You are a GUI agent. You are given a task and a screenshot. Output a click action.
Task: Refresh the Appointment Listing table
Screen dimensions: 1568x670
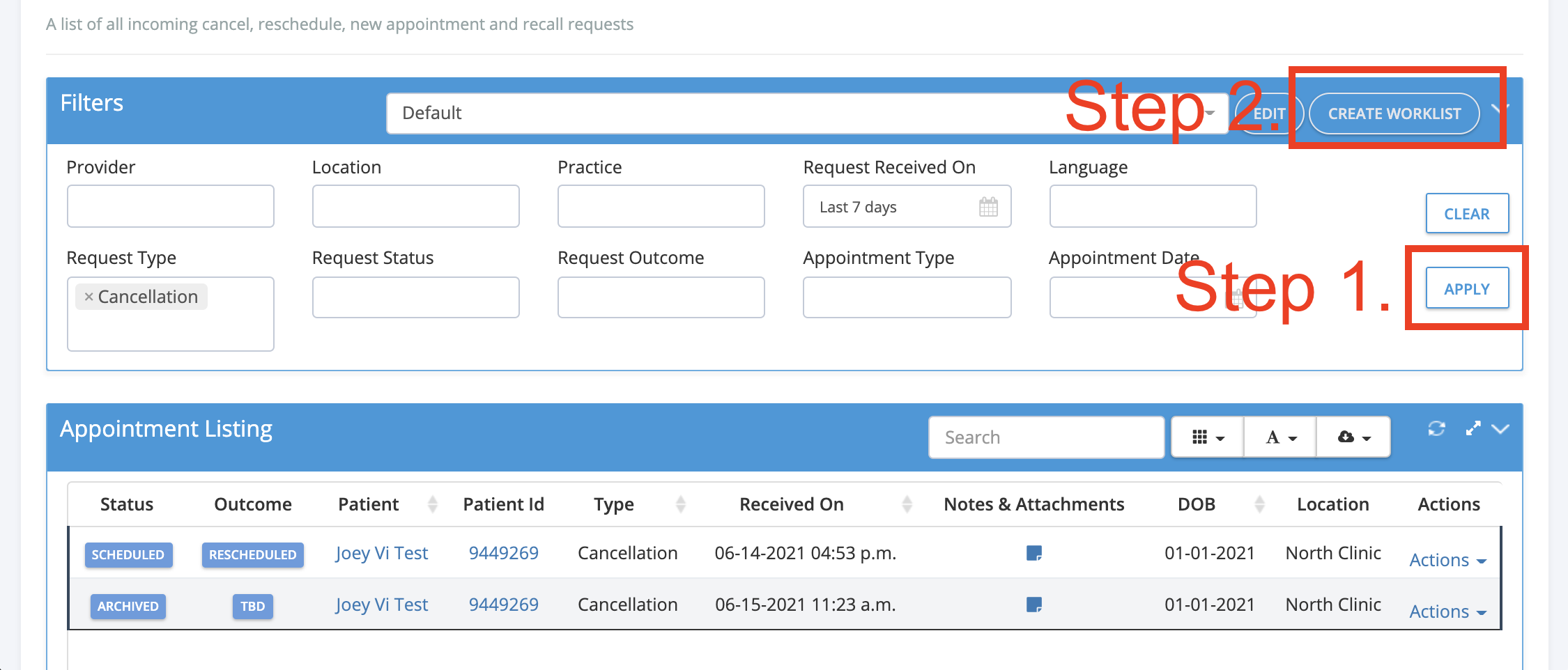click(x=1437, y=428)
